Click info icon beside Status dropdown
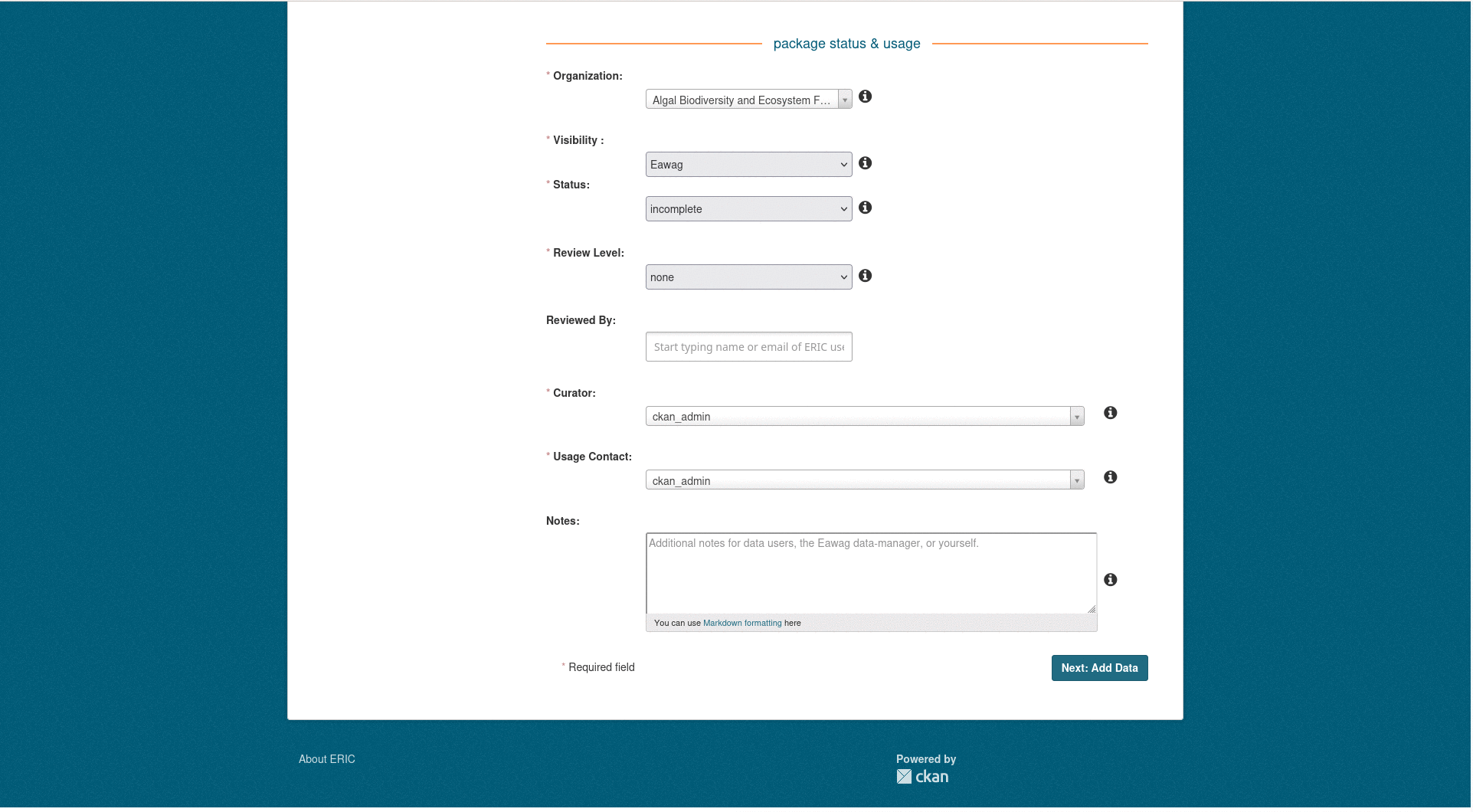This screenshot has height=812, width=1473. 865,208
